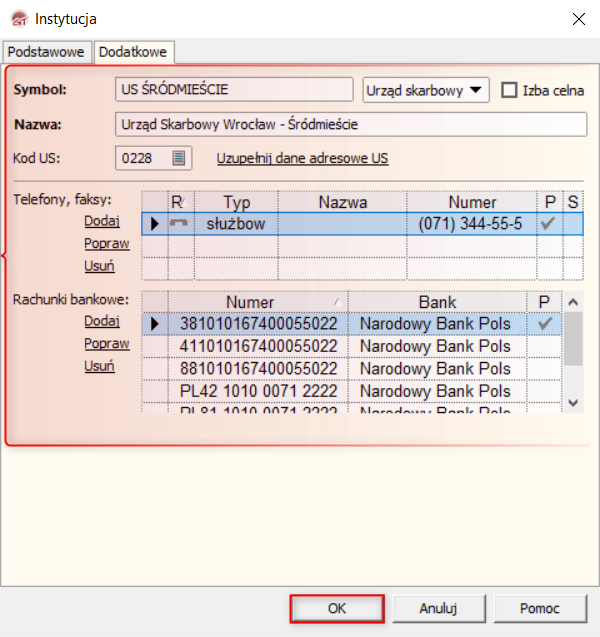
Task: Select account row 88101016740055022
Action: coord(258,369)
